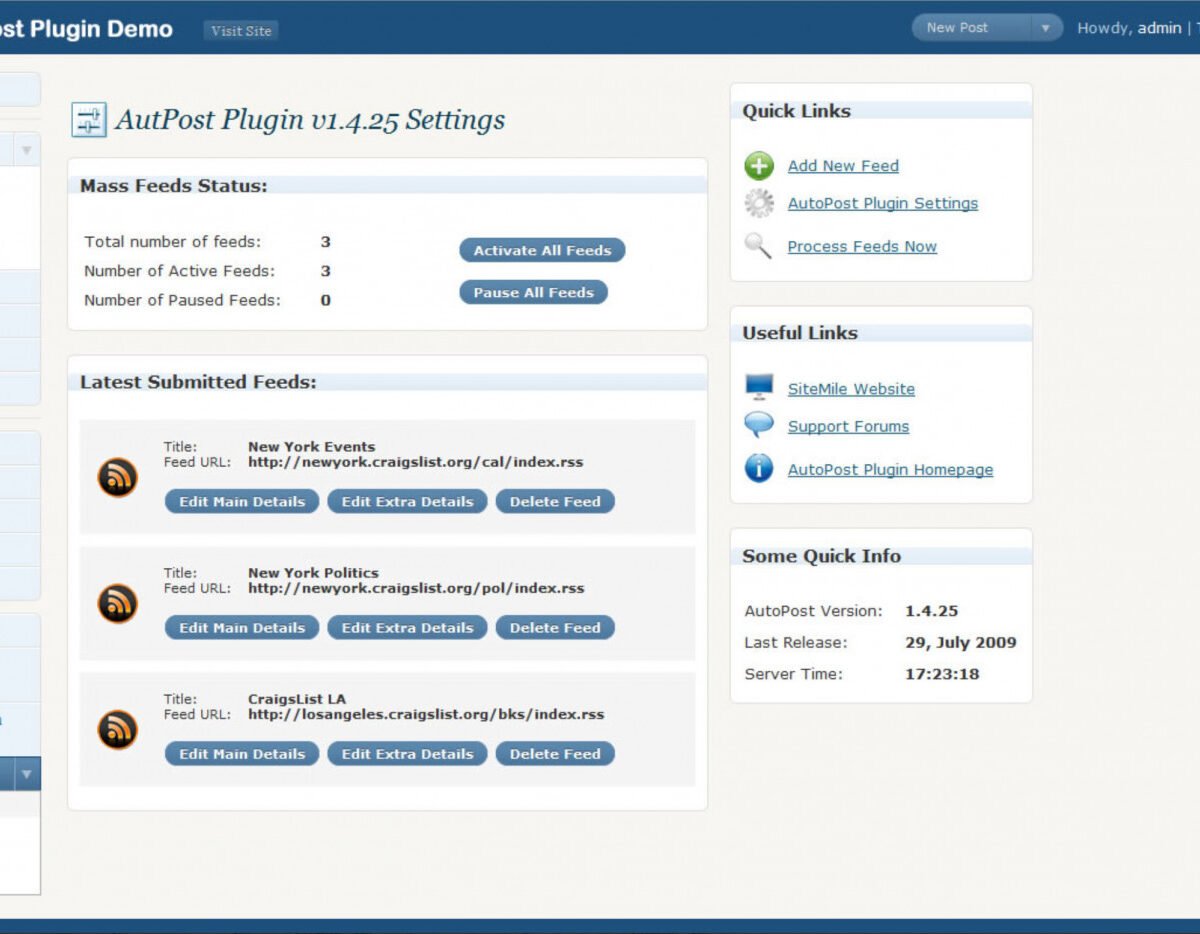The image size is (1200, 934).
Task: Click the monitor icon beside SiteMile Website
Action: point(759,388)
